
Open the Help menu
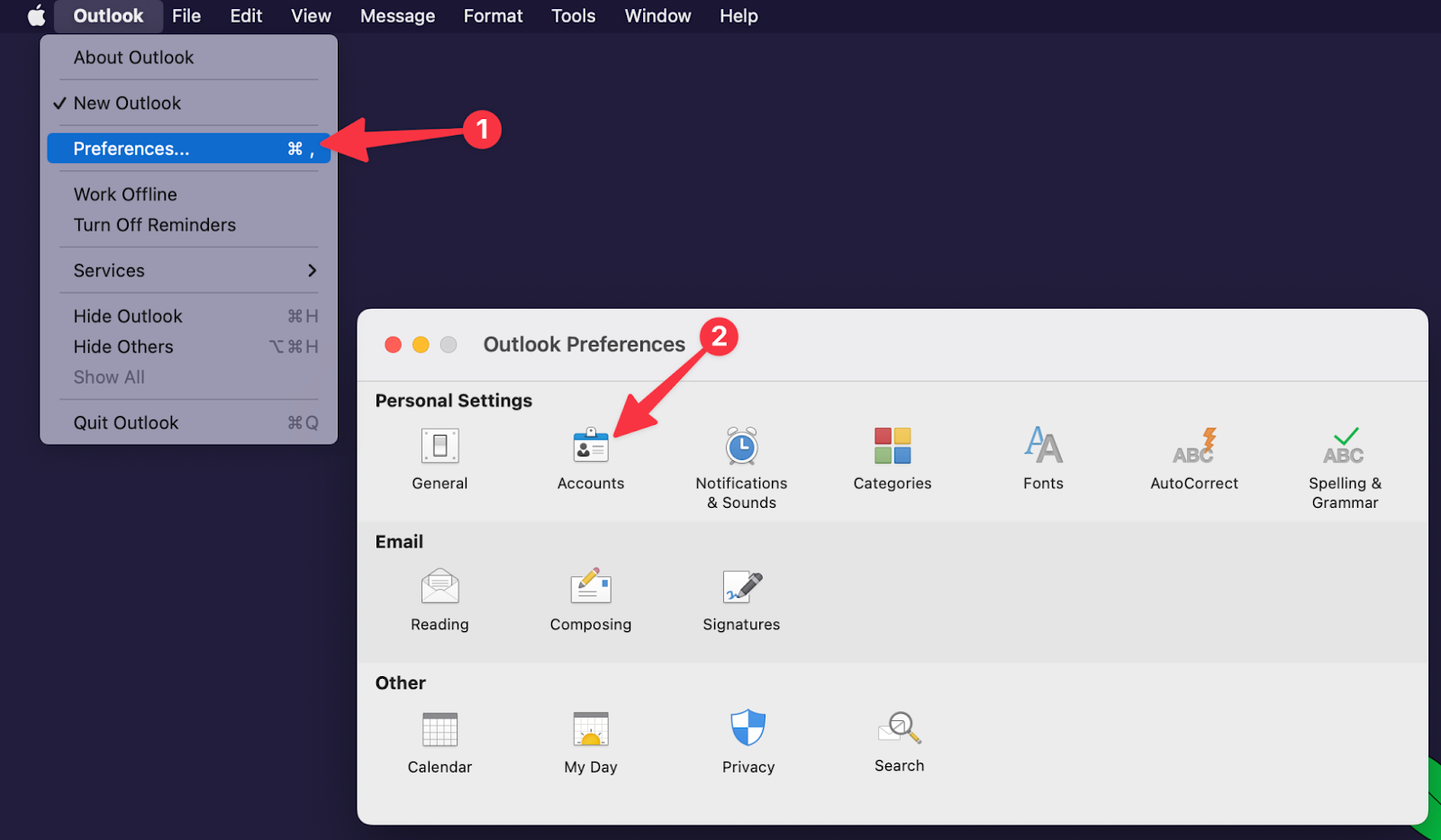(739, 15)
